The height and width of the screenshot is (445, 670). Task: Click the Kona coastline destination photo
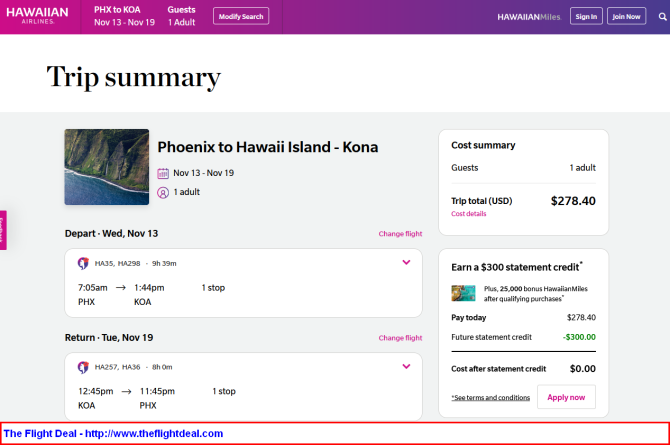[x=107, y=167]
